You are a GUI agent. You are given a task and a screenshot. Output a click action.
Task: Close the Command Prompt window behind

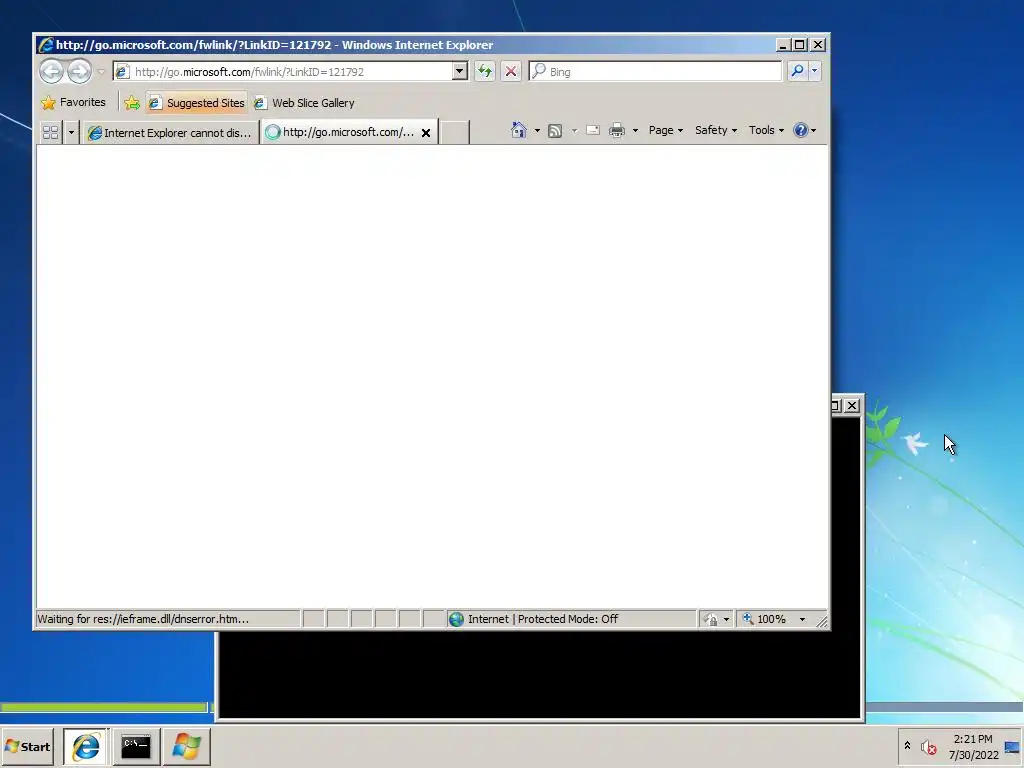[x=852, y=406]
